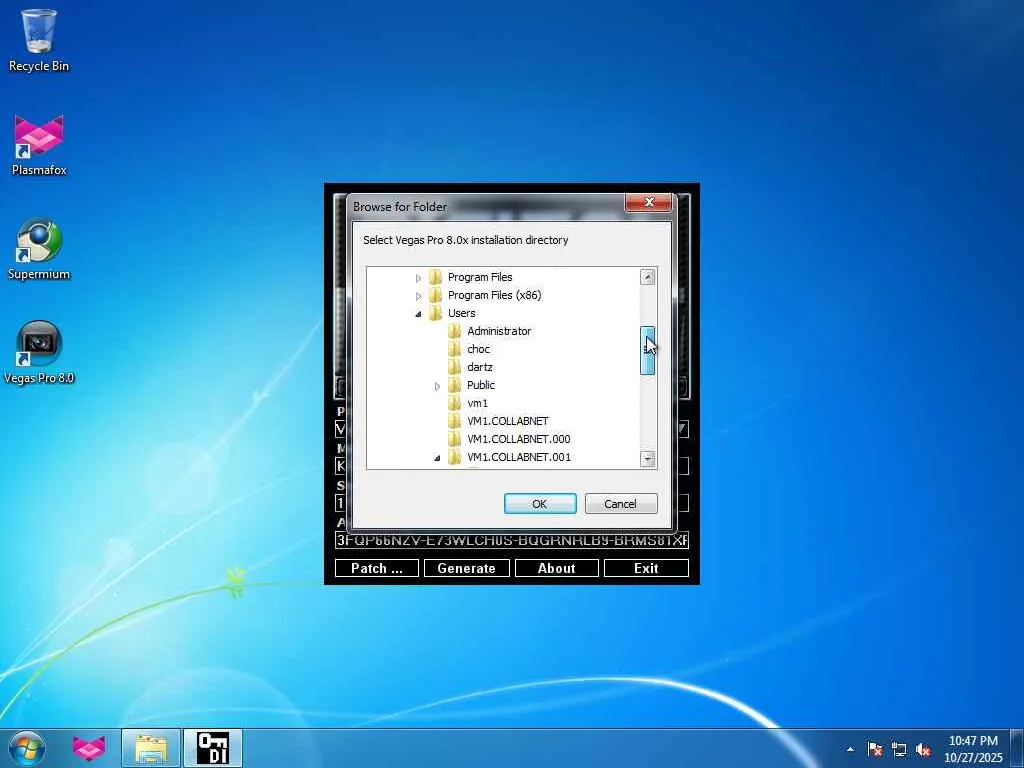Image resolution: width=1024 pixels, height=768 pixels.
Task: Open the Windows Start menu orb
Action: click(x=27, y=748)
